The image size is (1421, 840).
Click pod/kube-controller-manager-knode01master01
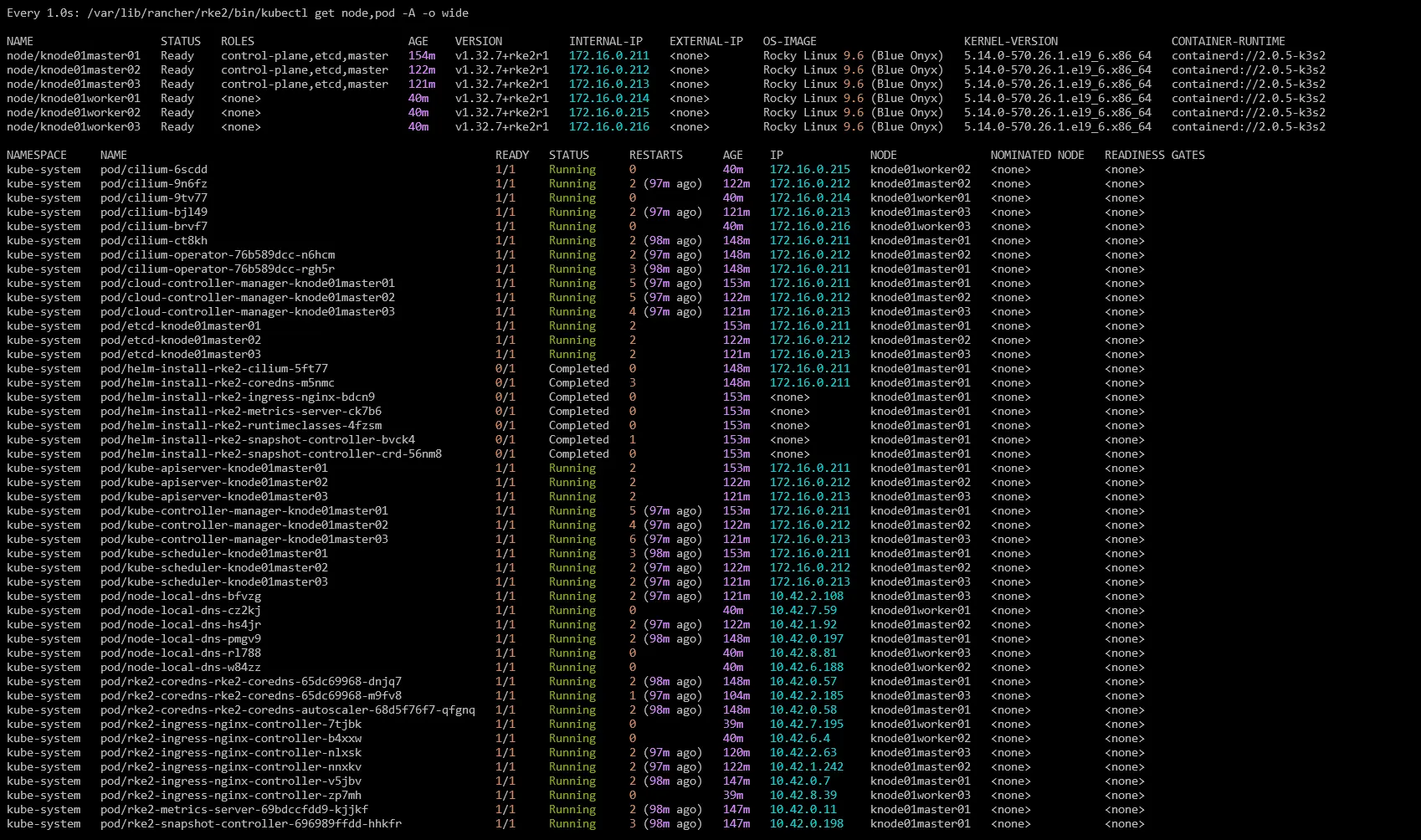coord(244,510)
